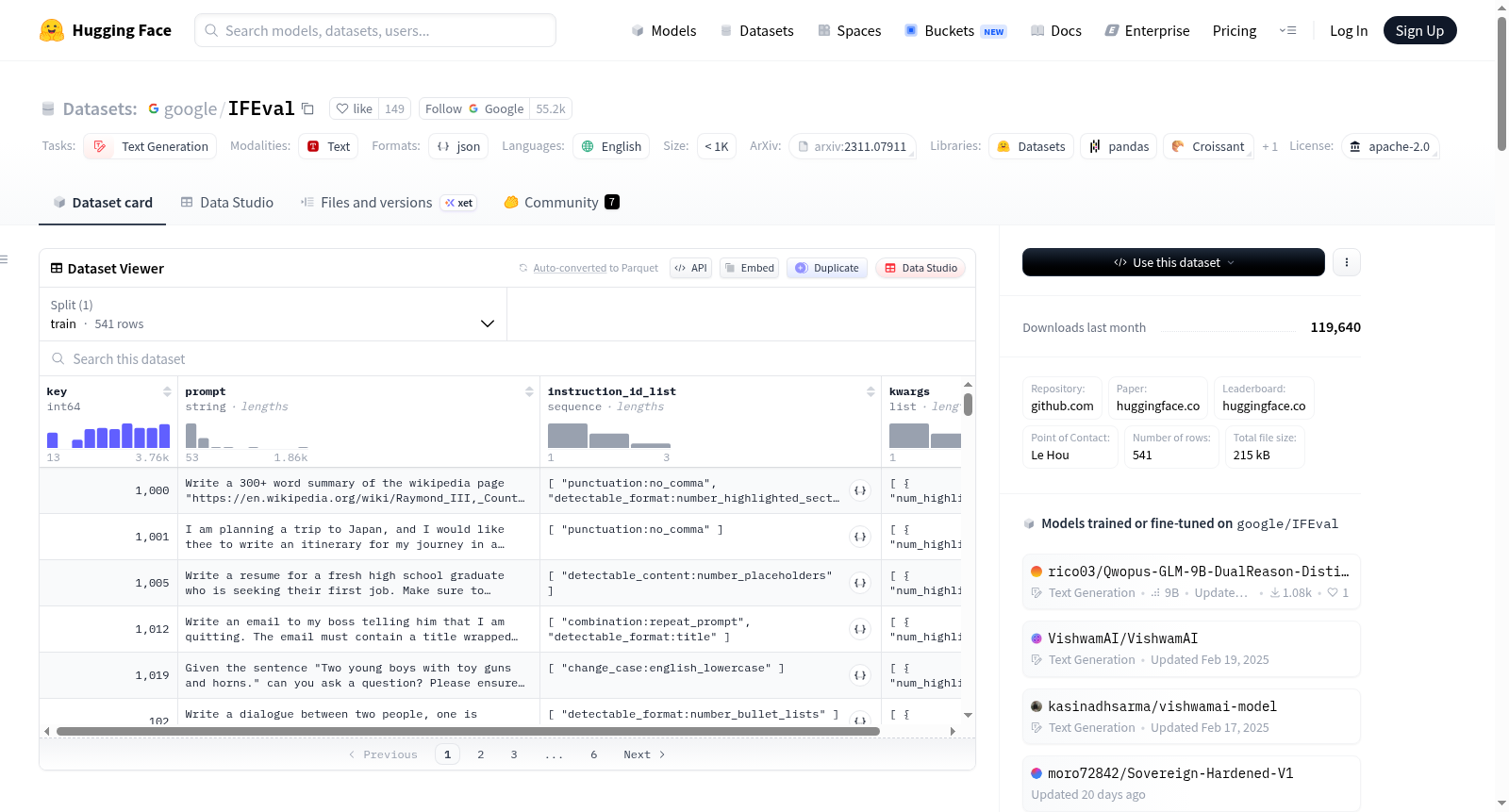
Task: Click the Sign Up button
Action: pyautogui.click(x=1419, y=30)
